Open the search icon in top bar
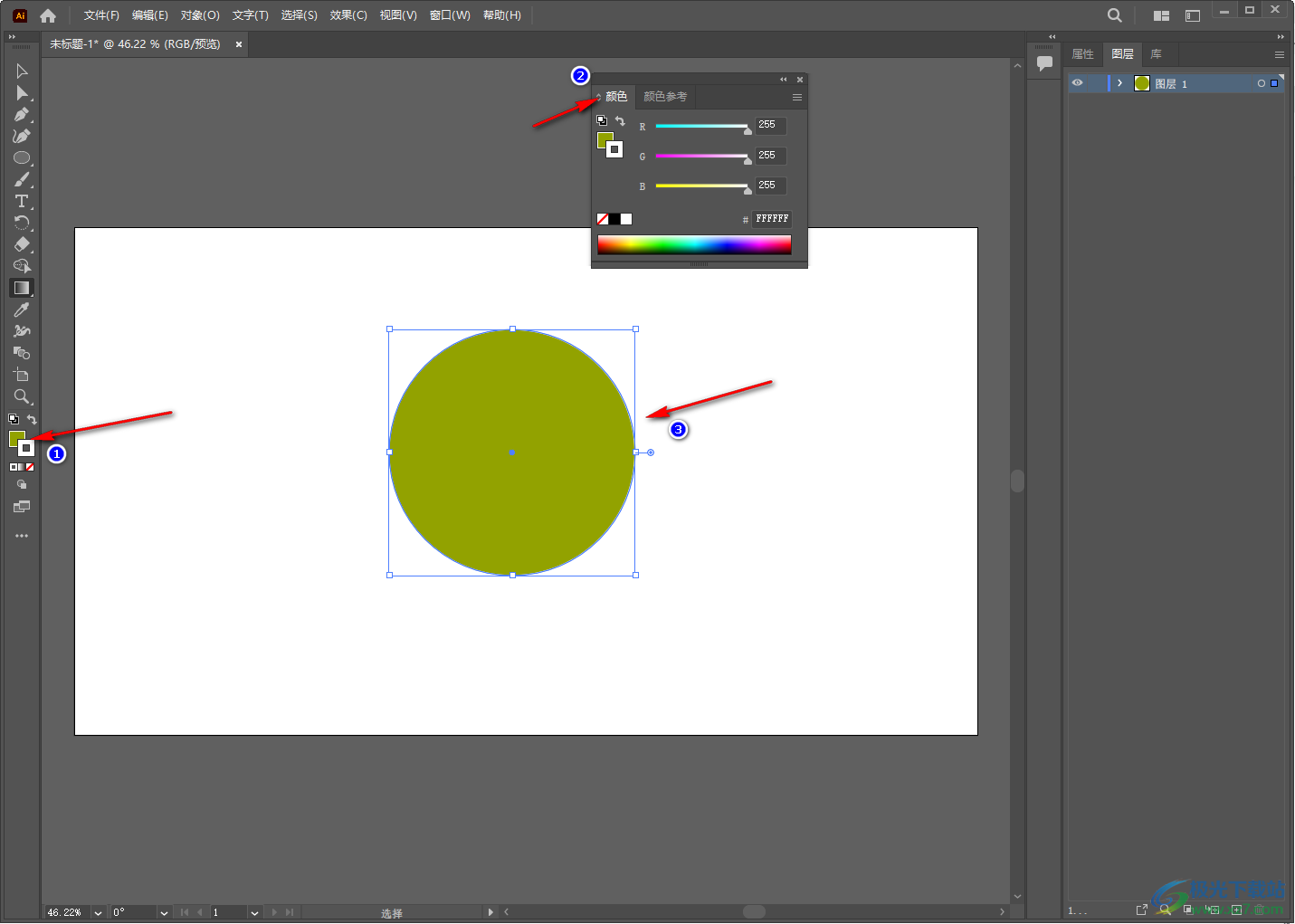This screenshot has width=1295, height=924. coord(1115,15)
